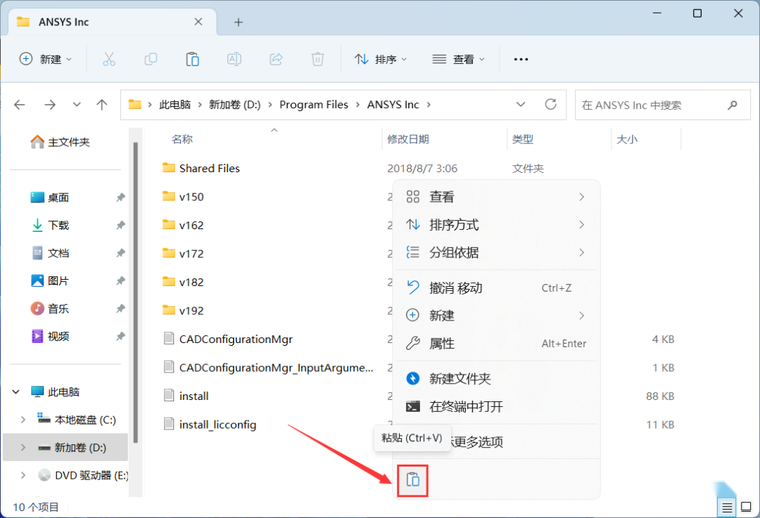
Task: Select the v182 folder
Action: (x=183, y=282)
